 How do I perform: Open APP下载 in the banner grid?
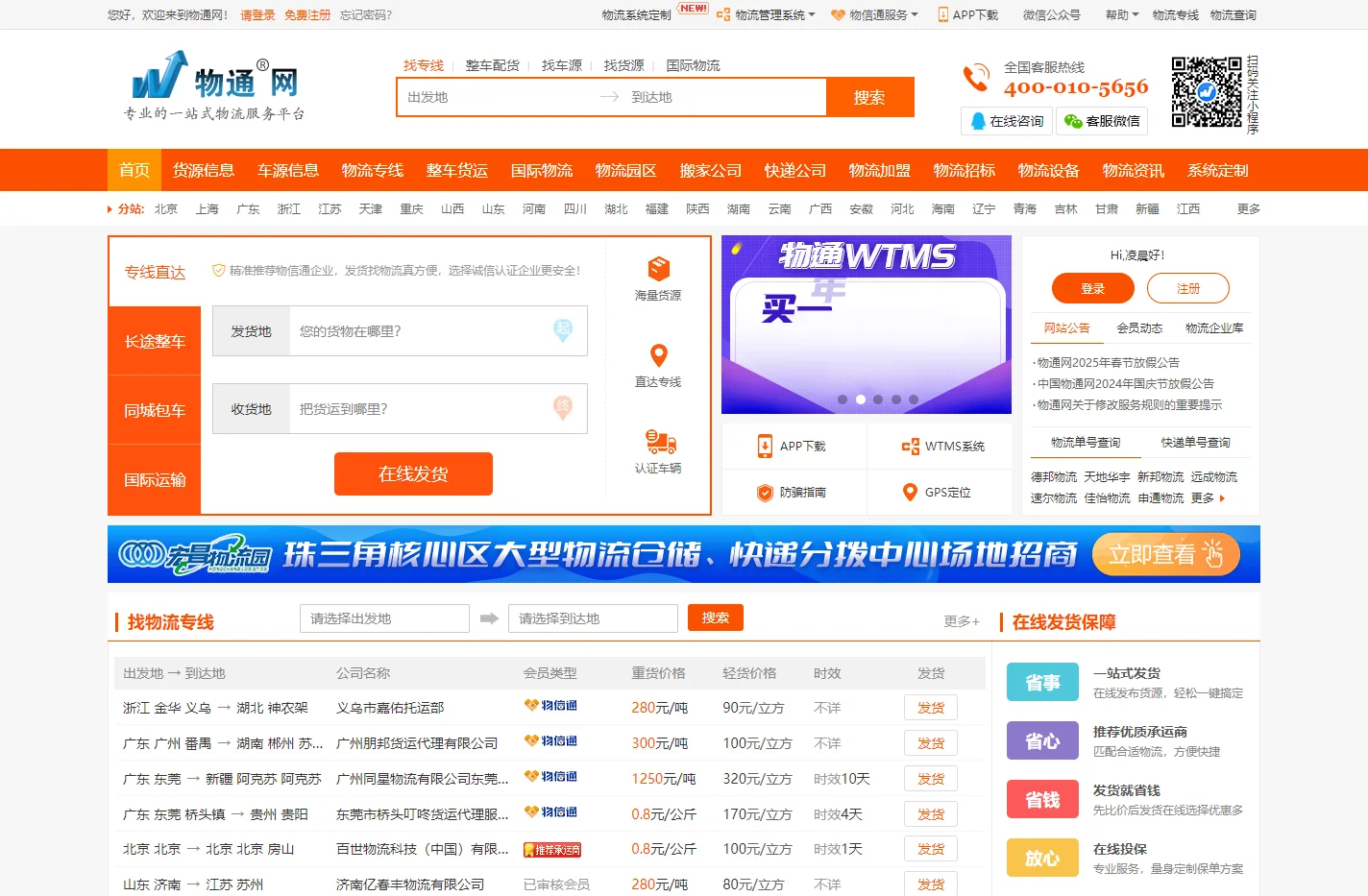point(794,446)
